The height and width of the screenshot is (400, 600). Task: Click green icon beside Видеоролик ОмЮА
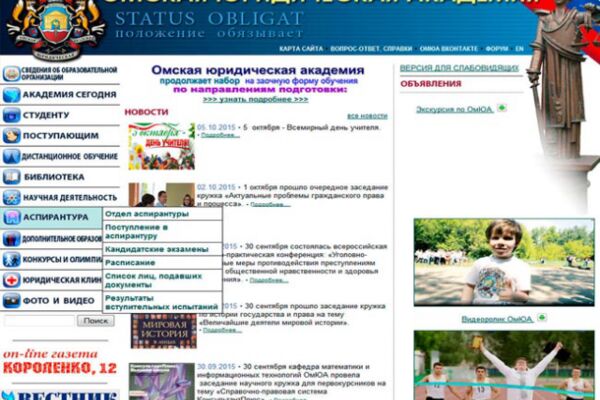click(541, 318)
